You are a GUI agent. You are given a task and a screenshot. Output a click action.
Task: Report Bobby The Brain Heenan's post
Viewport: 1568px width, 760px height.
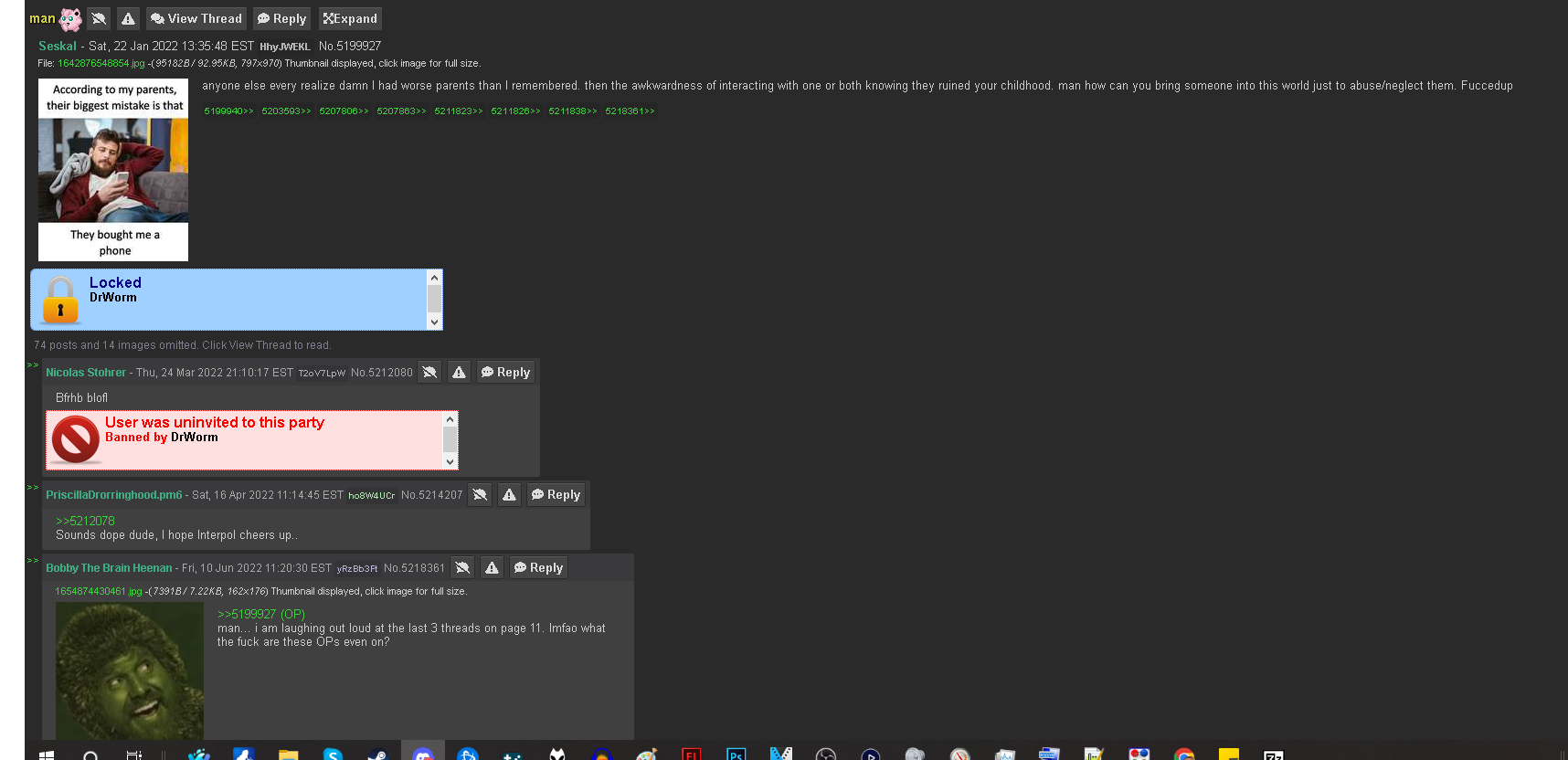click(x=492, y=567)
